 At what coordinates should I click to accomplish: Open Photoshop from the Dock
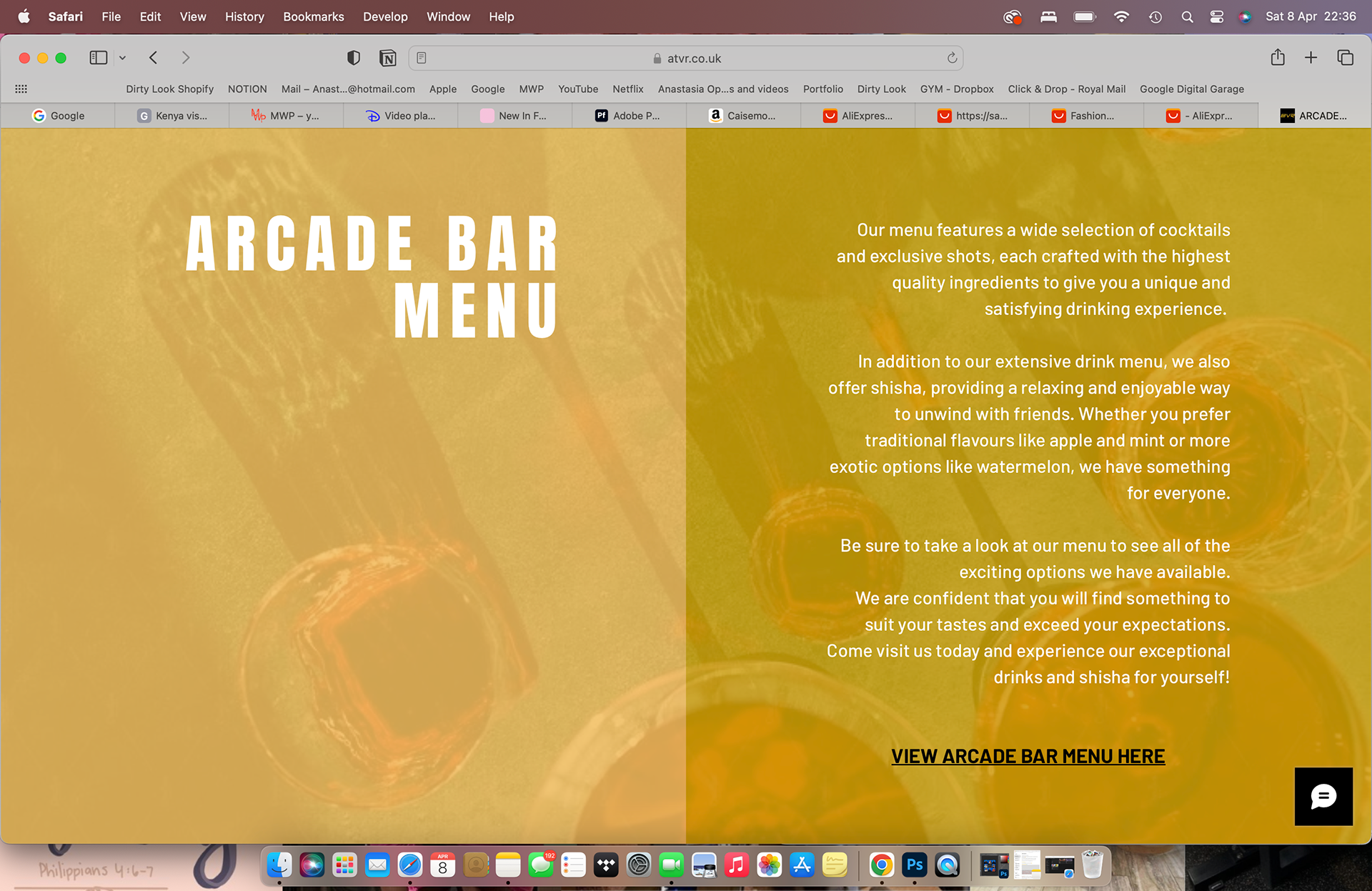pos(915,865)
